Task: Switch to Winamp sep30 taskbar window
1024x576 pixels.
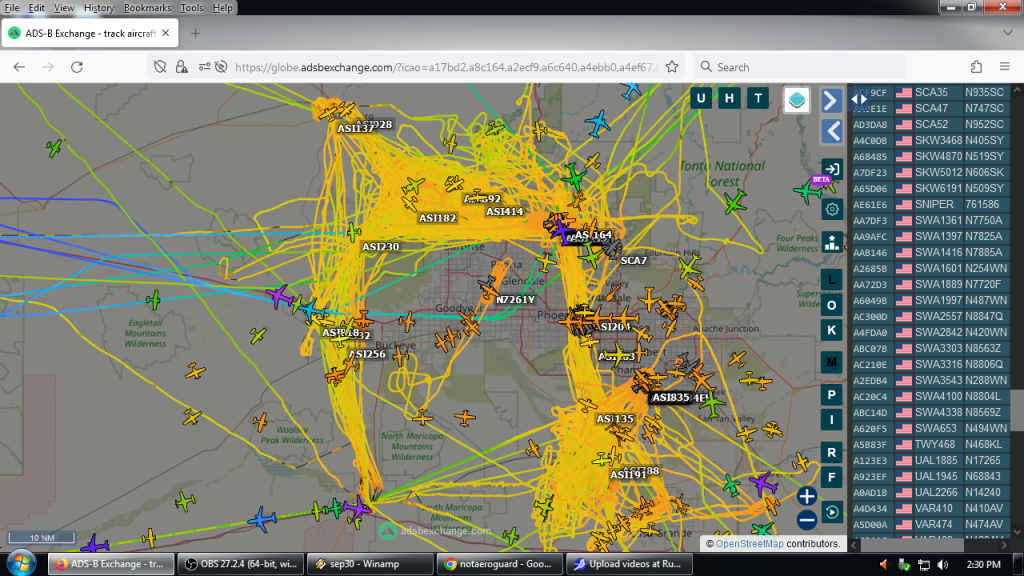Action: [x=370, y=564]
